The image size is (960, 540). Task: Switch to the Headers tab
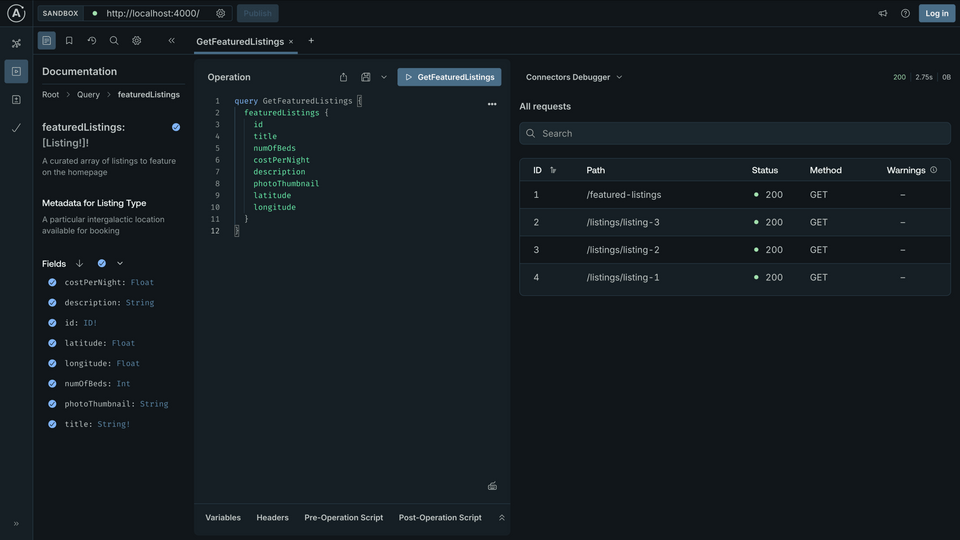[x=272, y=518]
